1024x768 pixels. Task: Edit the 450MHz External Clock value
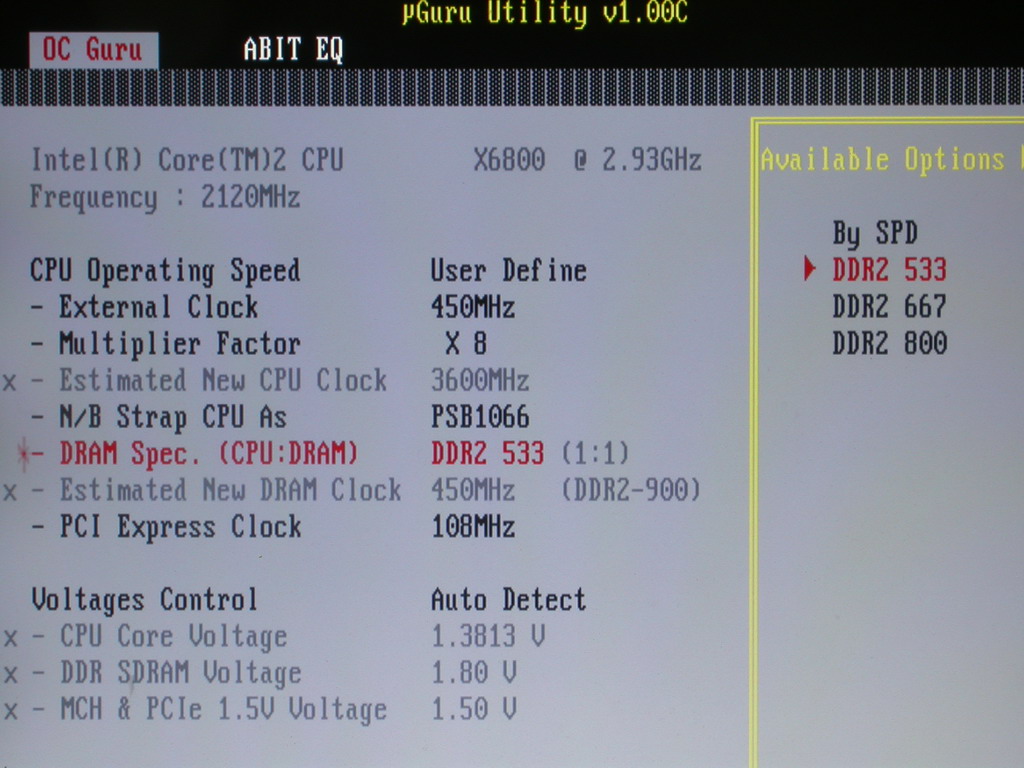point(473,307)
